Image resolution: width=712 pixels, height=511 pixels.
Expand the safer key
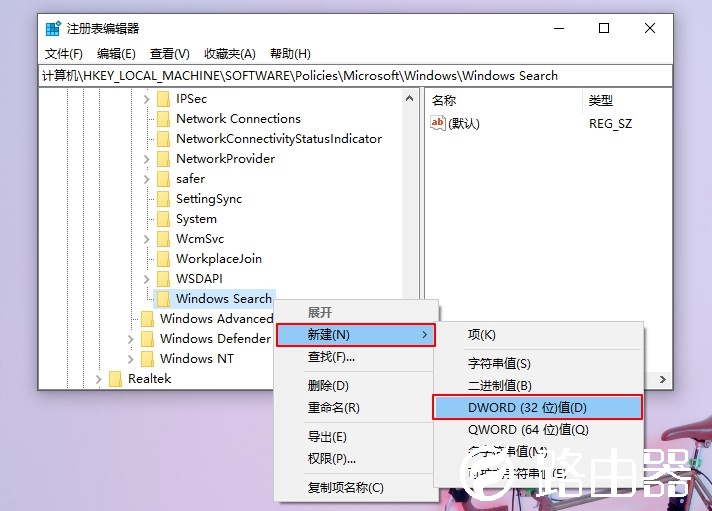146,179
